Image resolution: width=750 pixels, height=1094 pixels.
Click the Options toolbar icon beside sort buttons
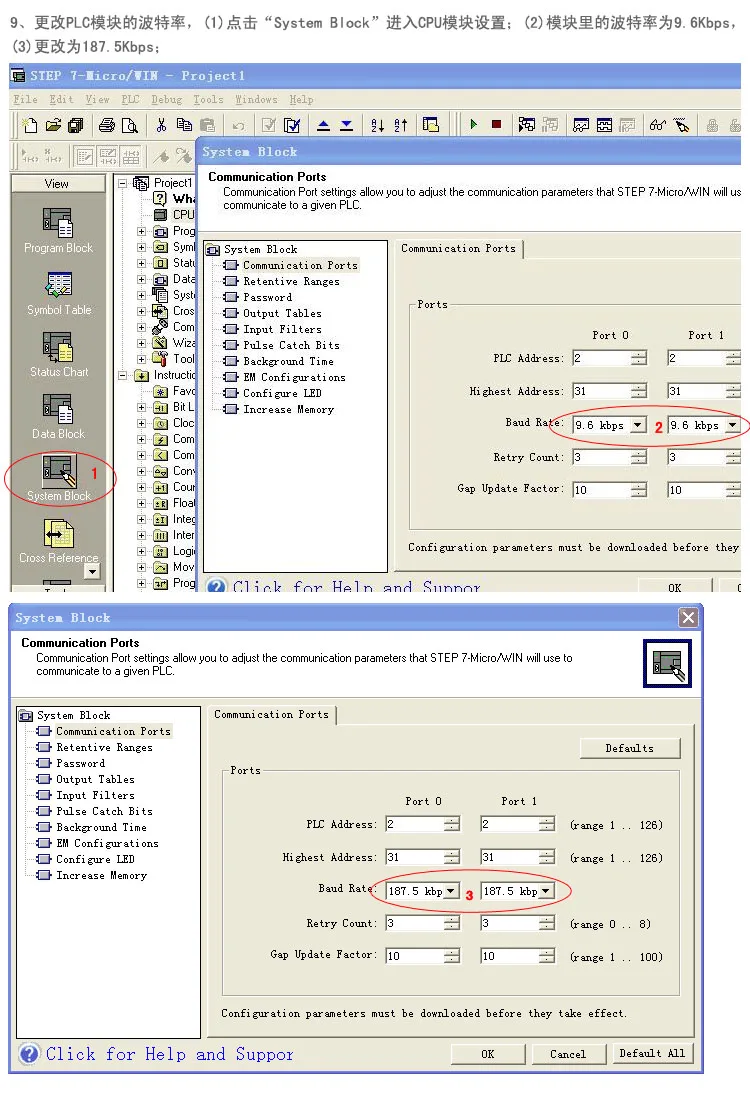click(x=431, y=126)
